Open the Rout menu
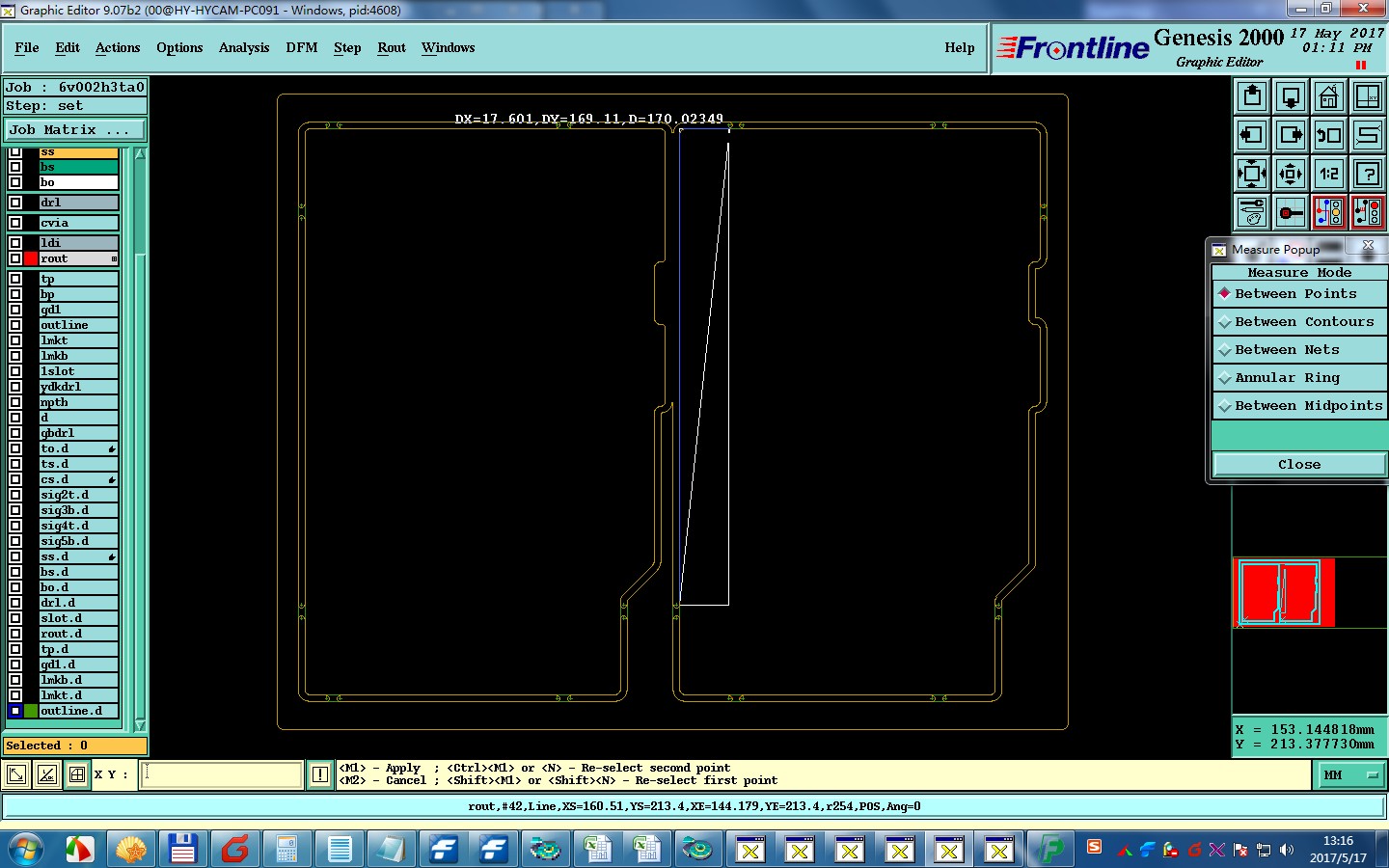1389x868 pixels. (392, 47)
